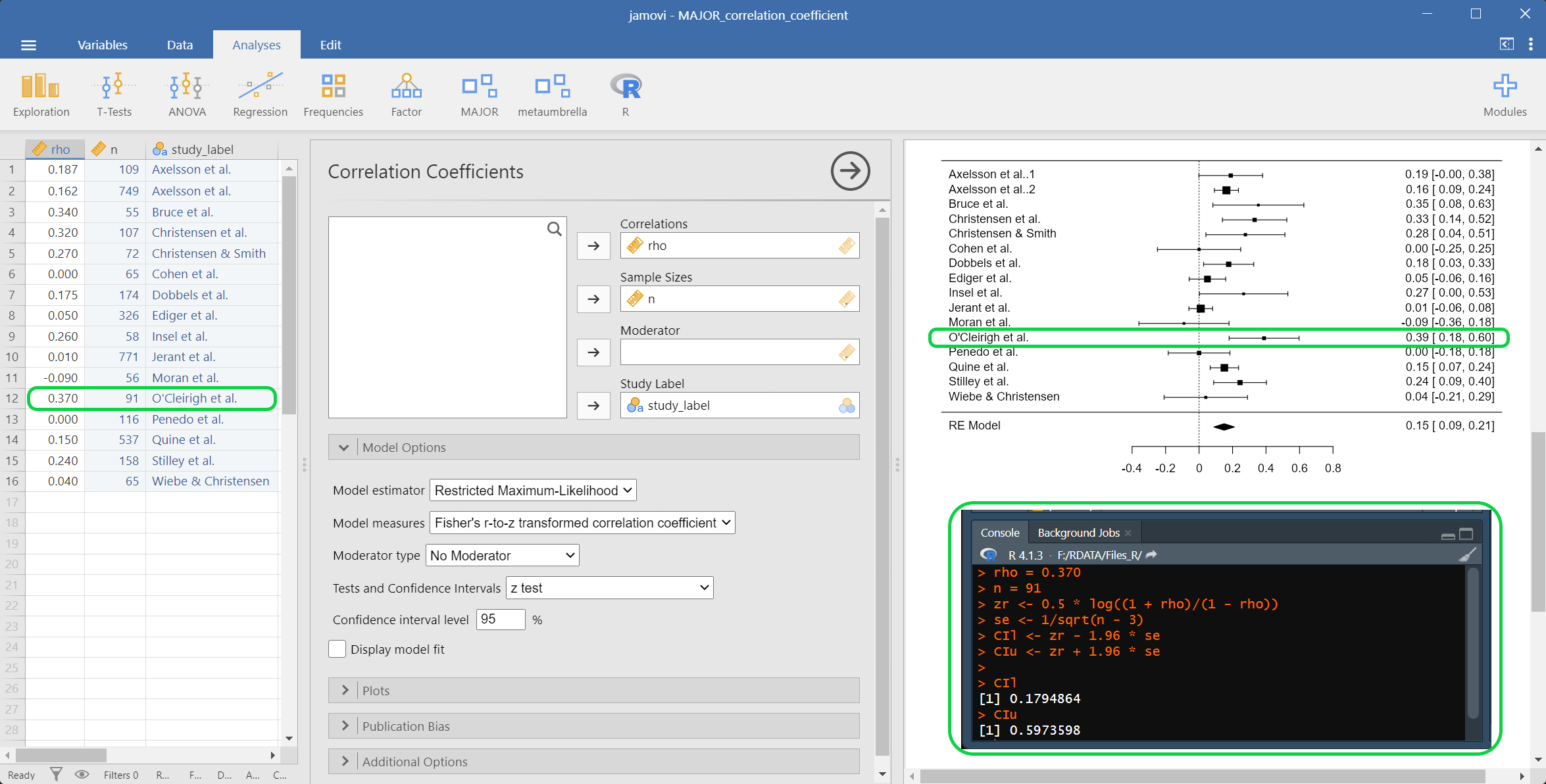Open the Factor analysis menu
The width and height of the screenshot is (1546, 784).
(406, 95)
